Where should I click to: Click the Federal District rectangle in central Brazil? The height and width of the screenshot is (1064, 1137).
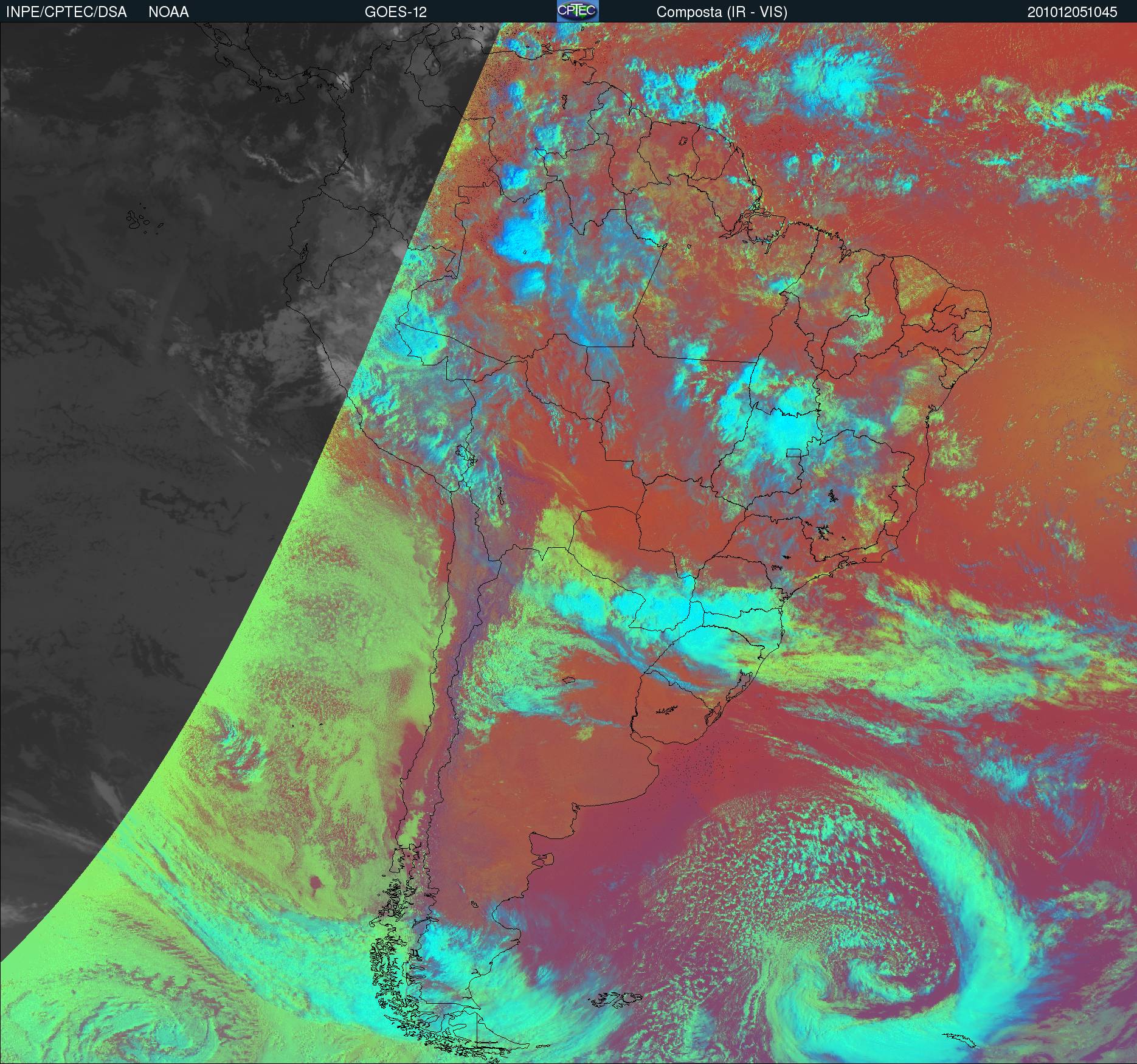click(794, 453)
